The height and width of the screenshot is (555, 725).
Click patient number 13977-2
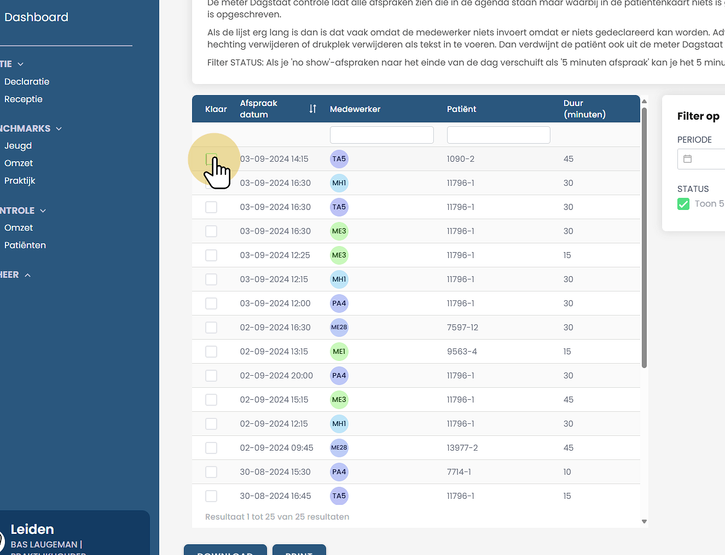[x=462, y=447]
